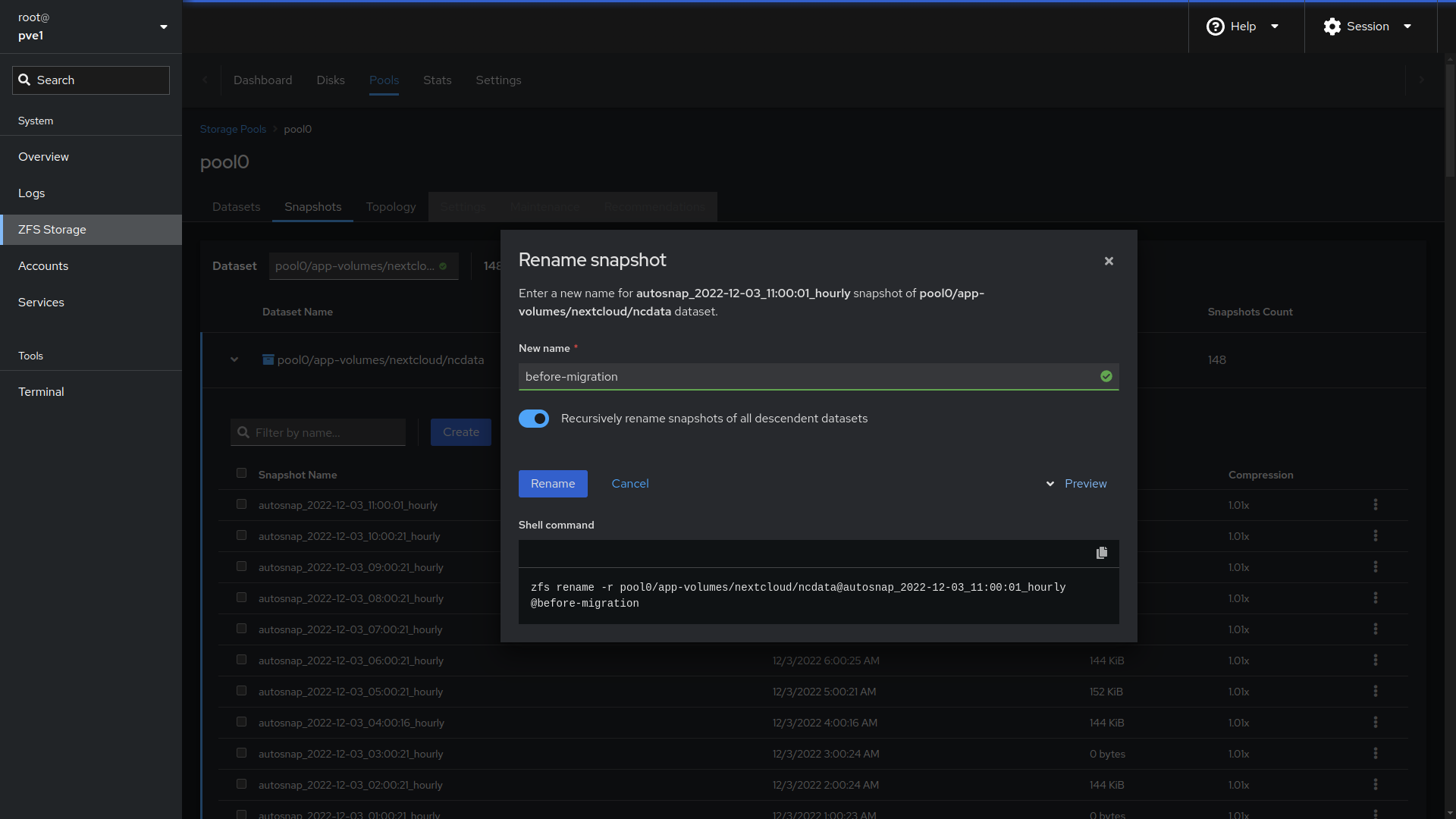Open actions menu for 11:00:01 hourly snapshot
This screenshot has width=1456, height=819.
click(x=1376, y=504)
